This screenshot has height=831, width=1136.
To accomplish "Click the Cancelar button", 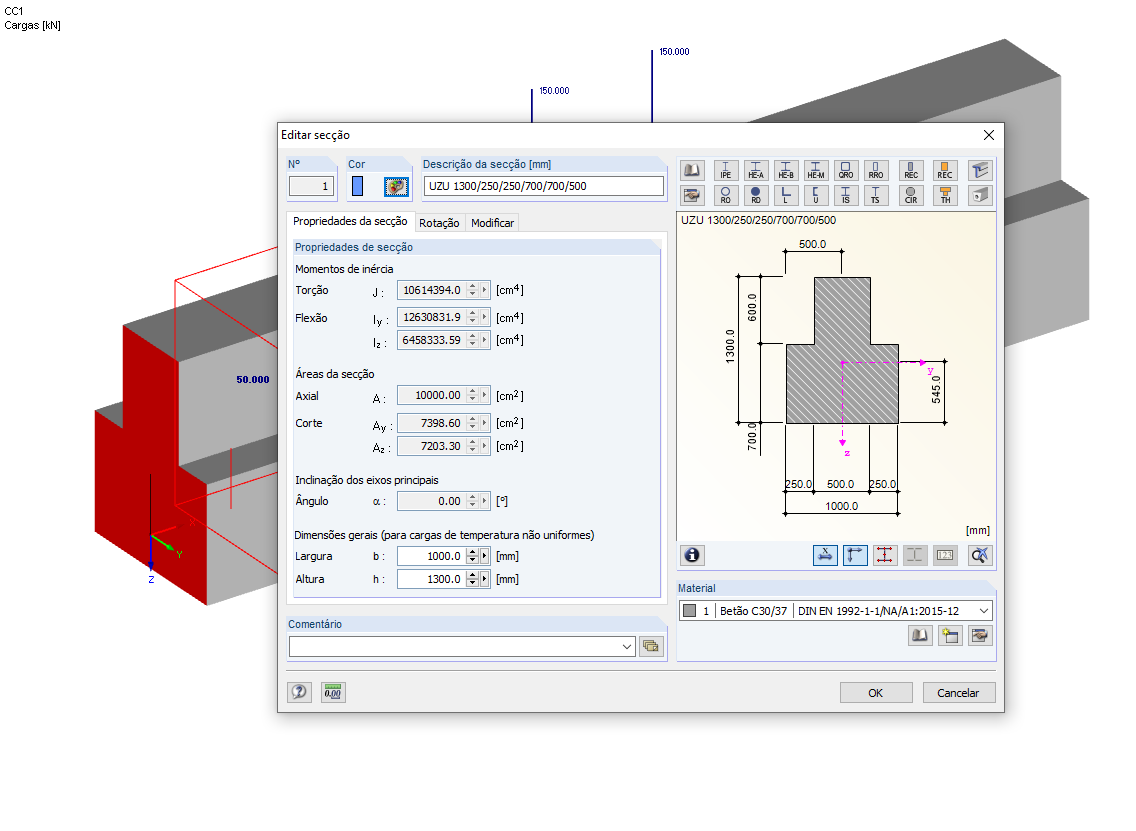I will 958,693.
